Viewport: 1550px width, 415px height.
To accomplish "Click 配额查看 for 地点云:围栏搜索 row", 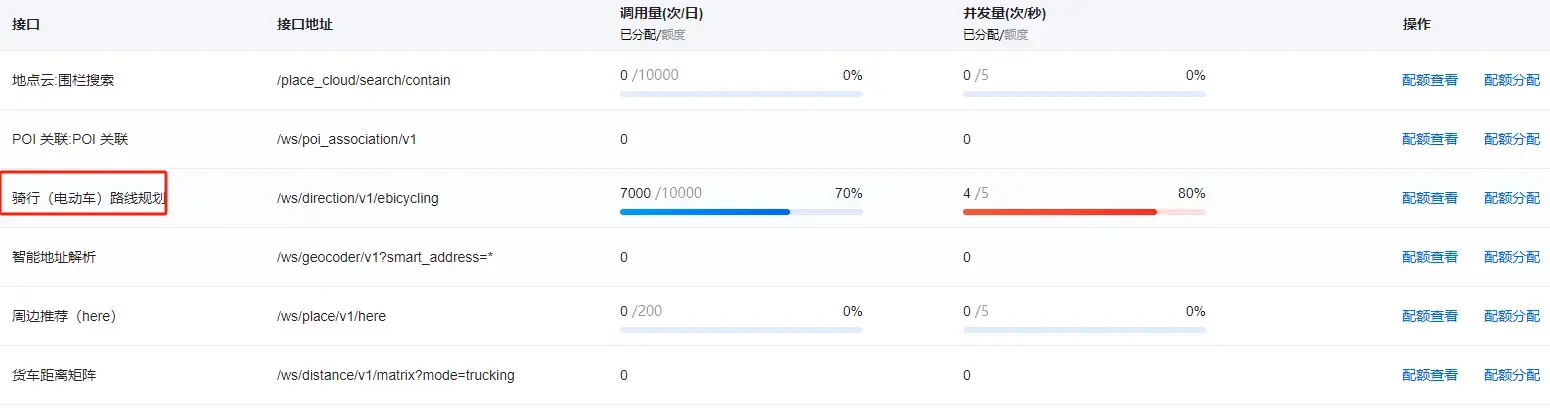I will coord(1429,80).
